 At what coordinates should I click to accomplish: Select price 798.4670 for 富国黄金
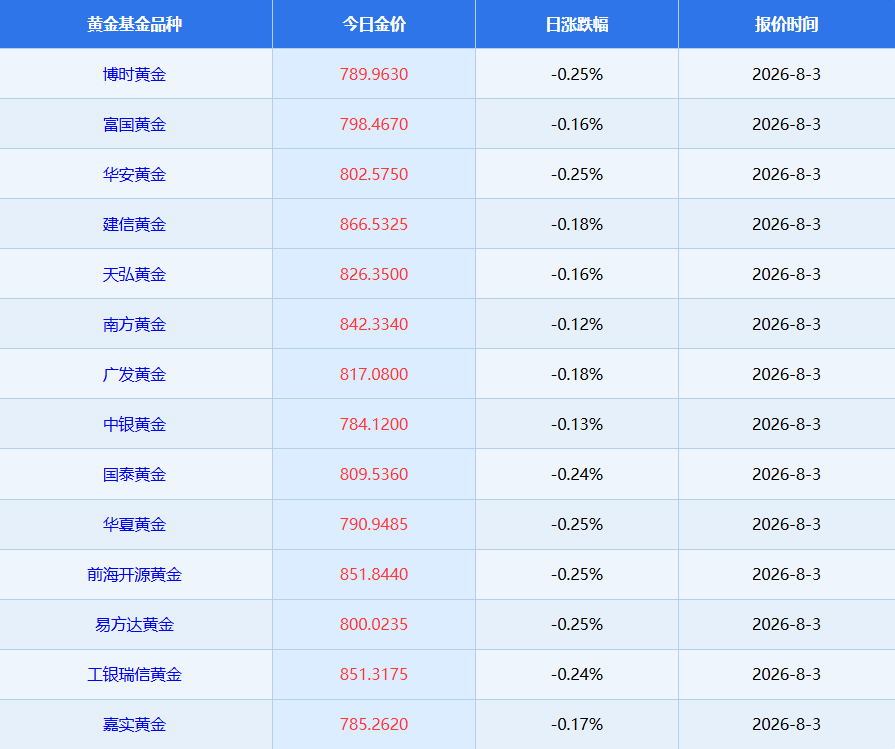click(x=374, y=124)
